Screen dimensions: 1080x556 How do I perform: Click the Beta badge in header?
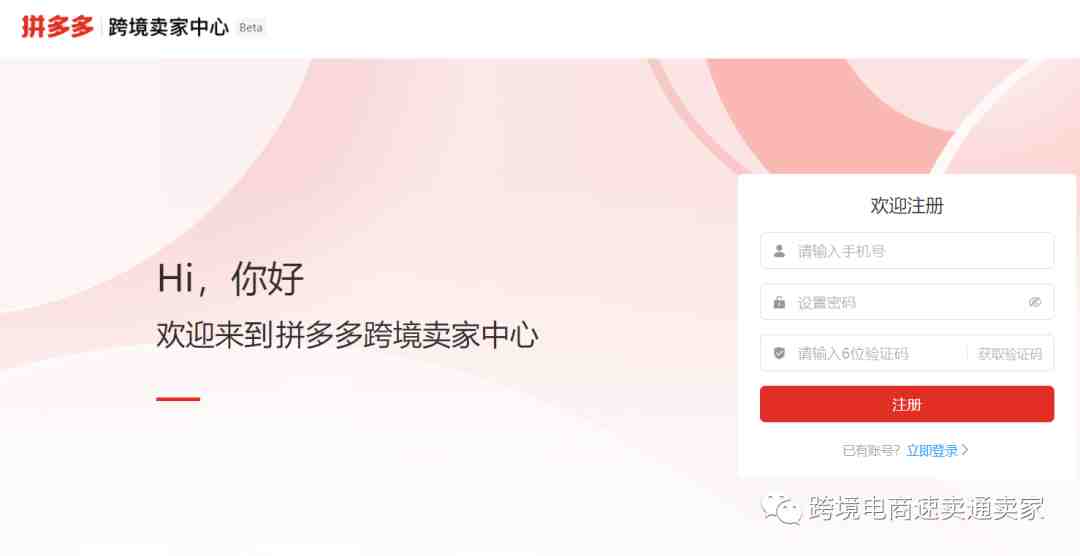(251, 28)
